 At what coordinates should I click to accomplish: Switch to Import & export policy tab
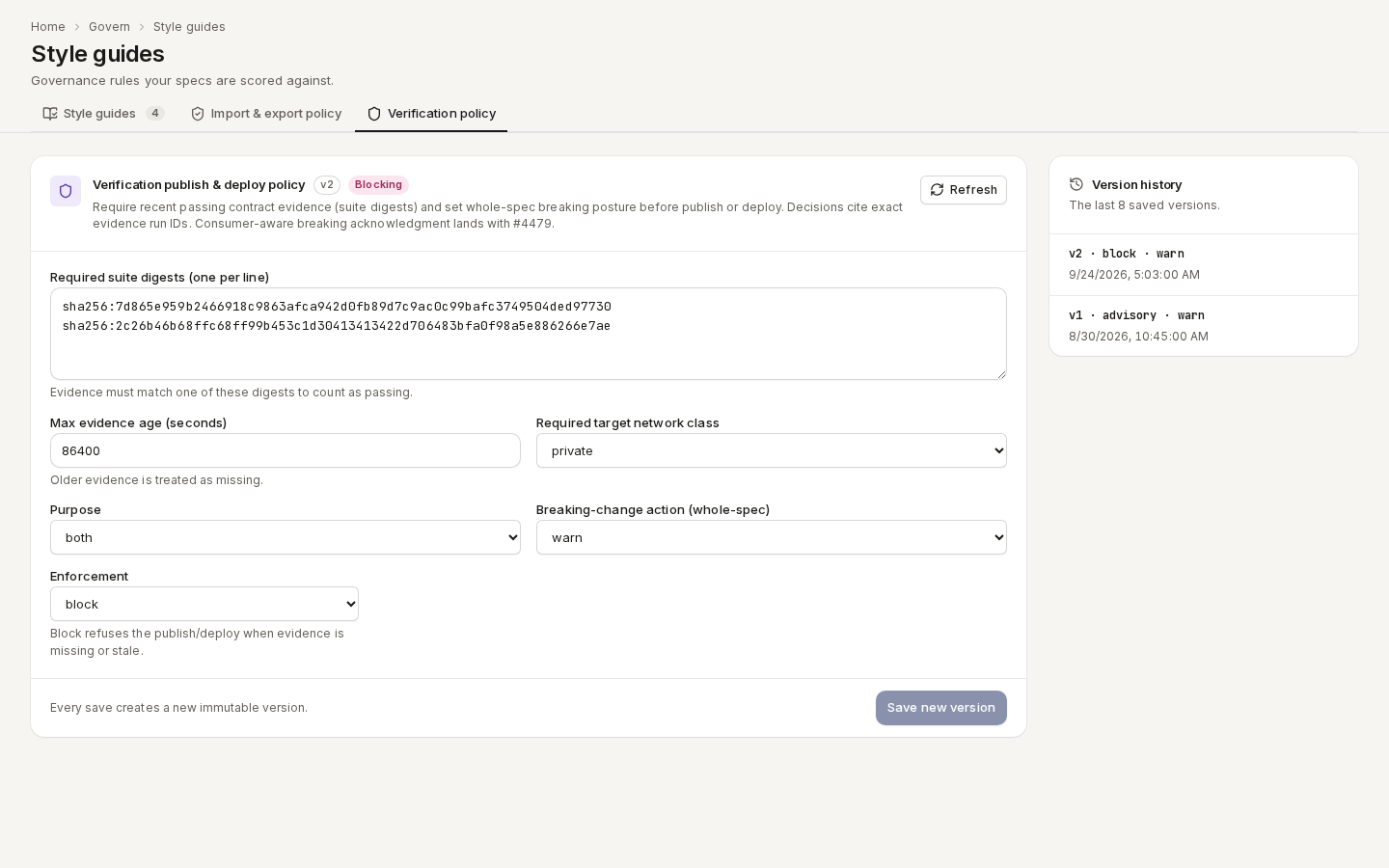click(x=265, y=114)
